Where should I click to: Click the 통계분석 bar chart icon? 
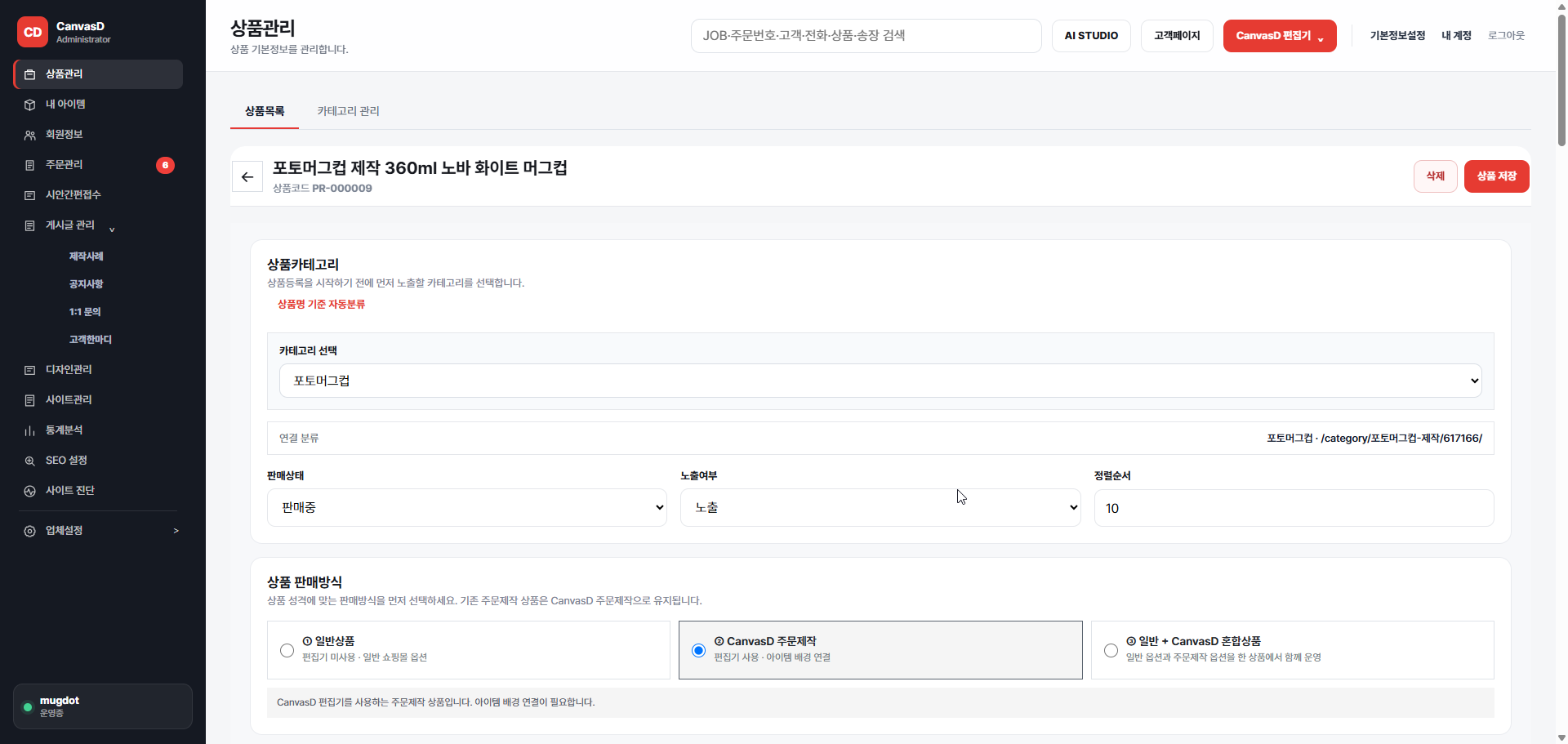tap(30, 430)
